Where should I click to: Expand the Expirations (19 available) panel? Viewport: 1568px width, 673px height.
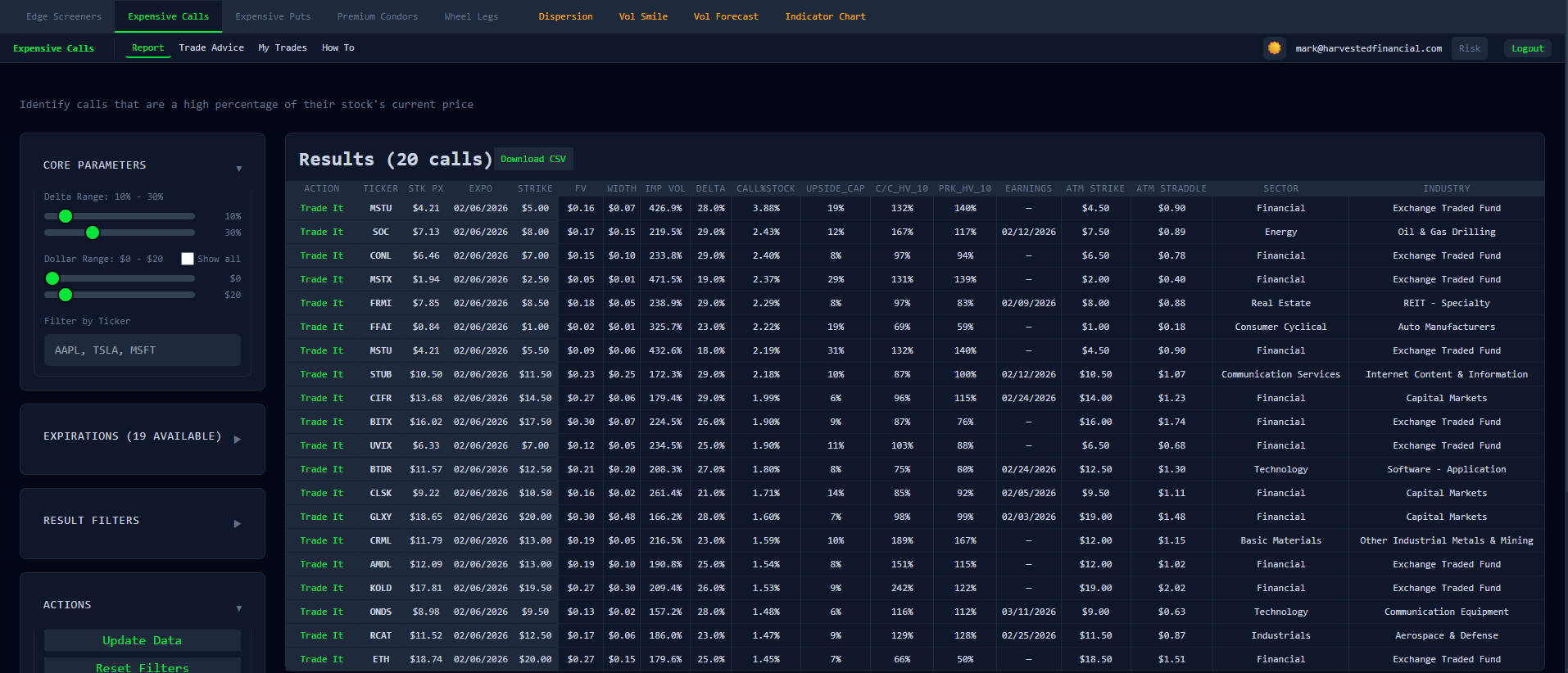[238, 440]
